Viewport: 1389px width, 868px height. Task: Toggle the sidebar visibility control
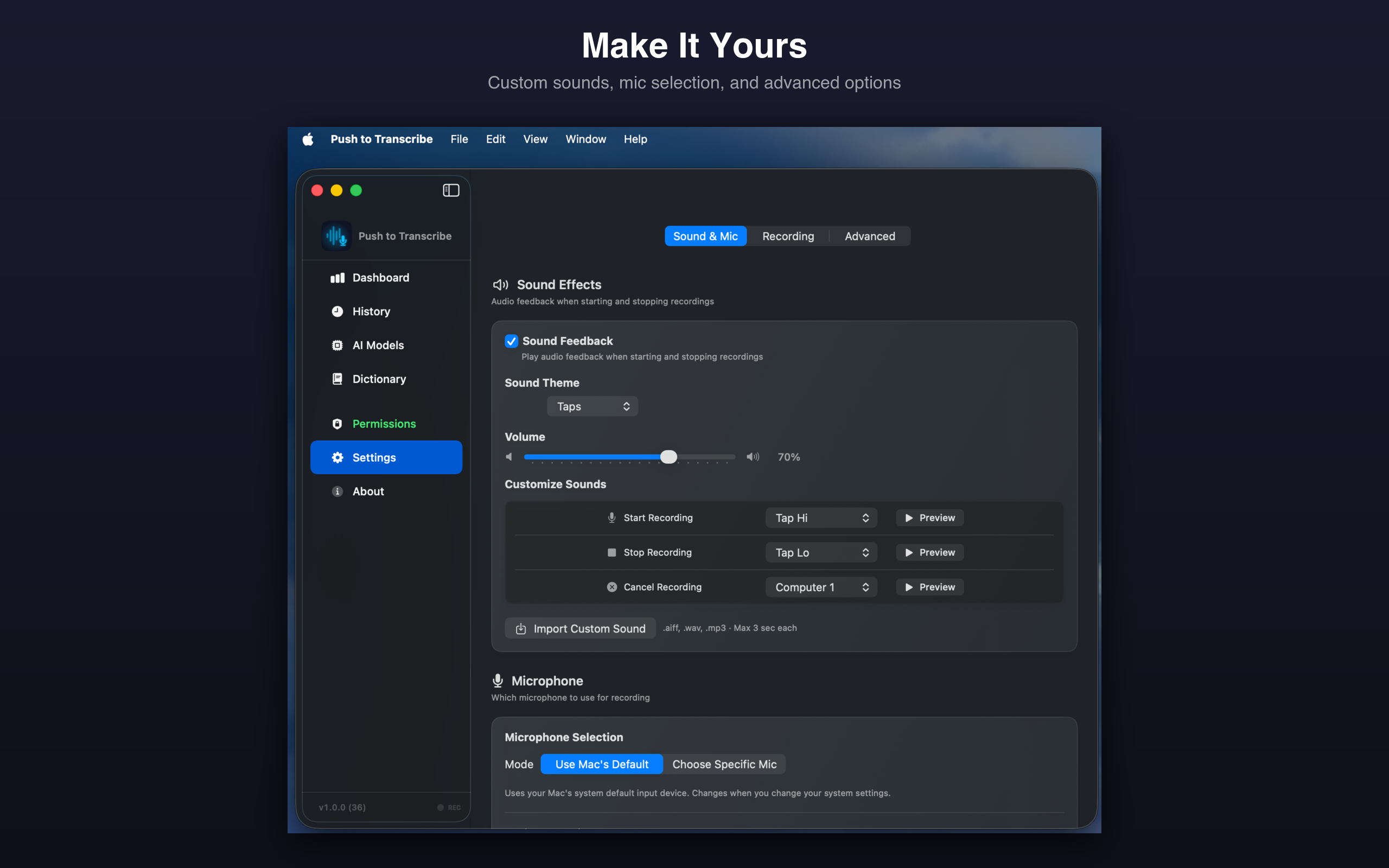(451, 190)
